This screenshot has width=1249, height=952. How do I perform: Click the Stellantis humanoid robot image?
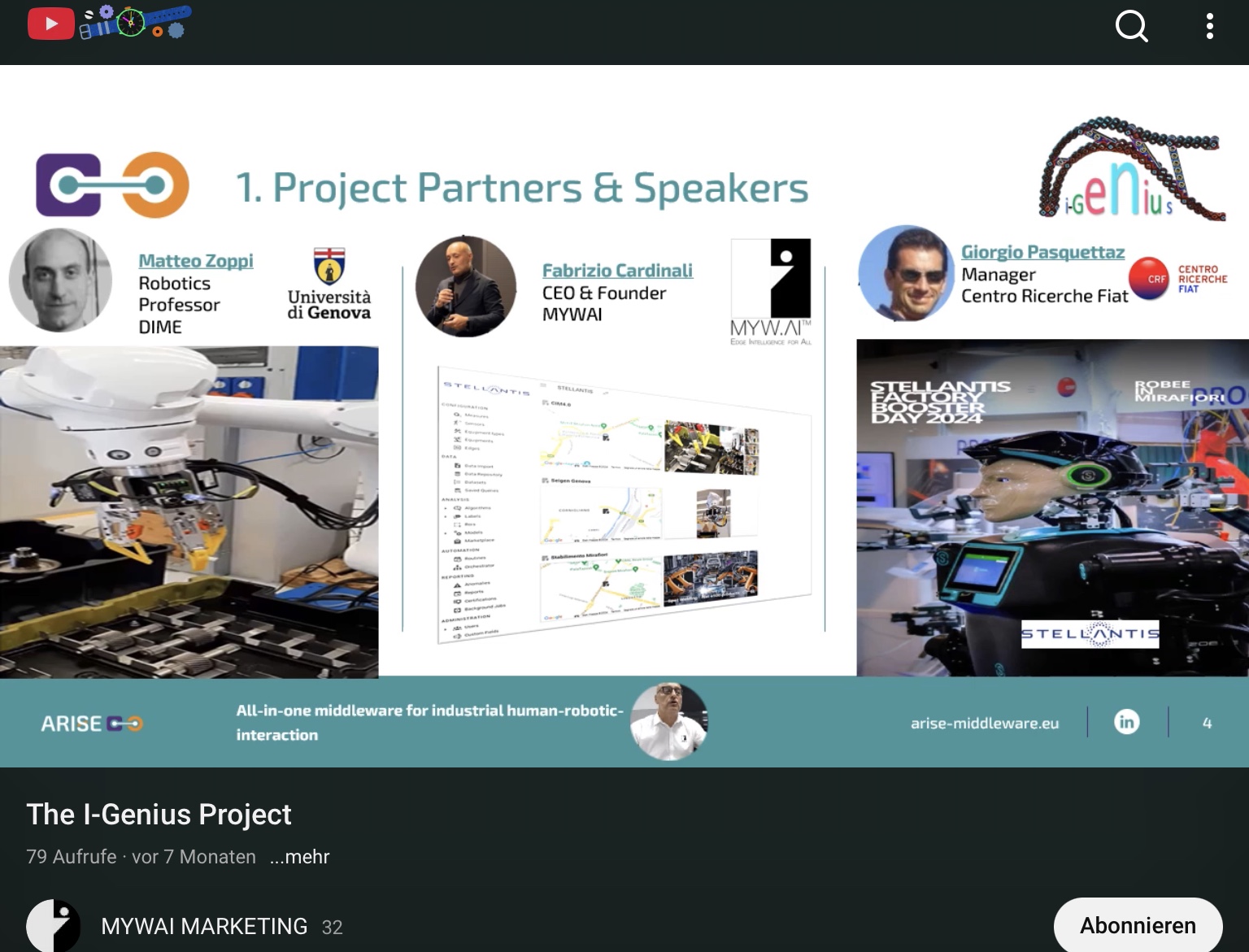1052,508
